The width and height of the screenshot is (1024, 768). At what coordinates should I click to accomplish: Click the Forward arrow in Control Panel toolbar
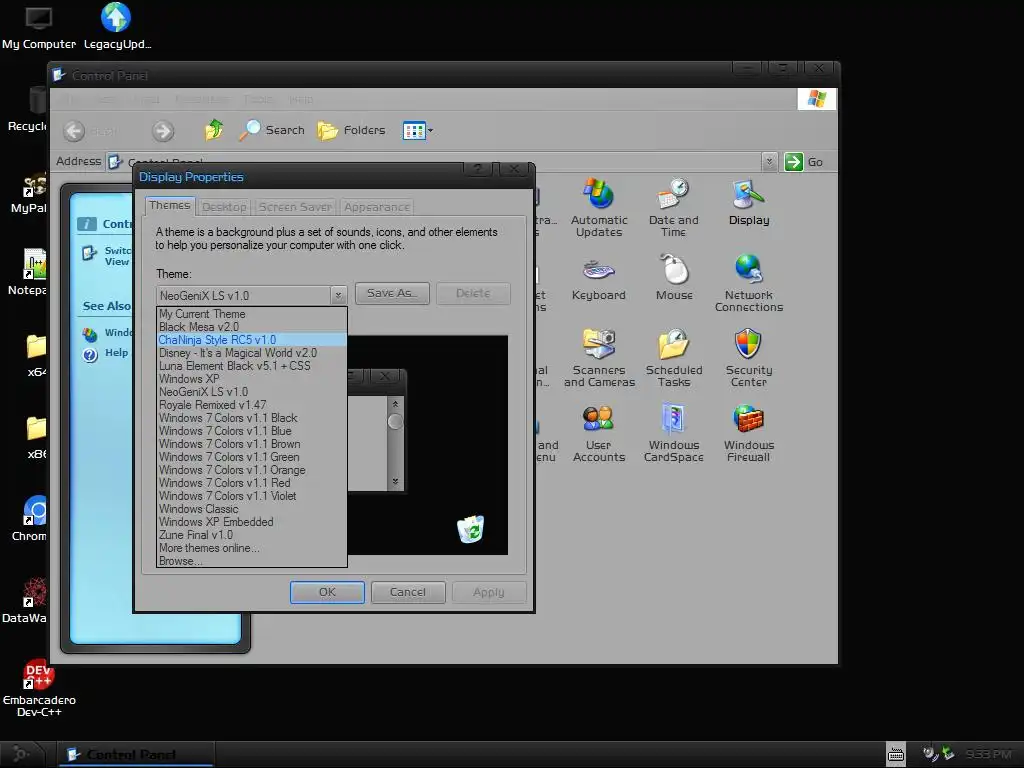[163, 131]
